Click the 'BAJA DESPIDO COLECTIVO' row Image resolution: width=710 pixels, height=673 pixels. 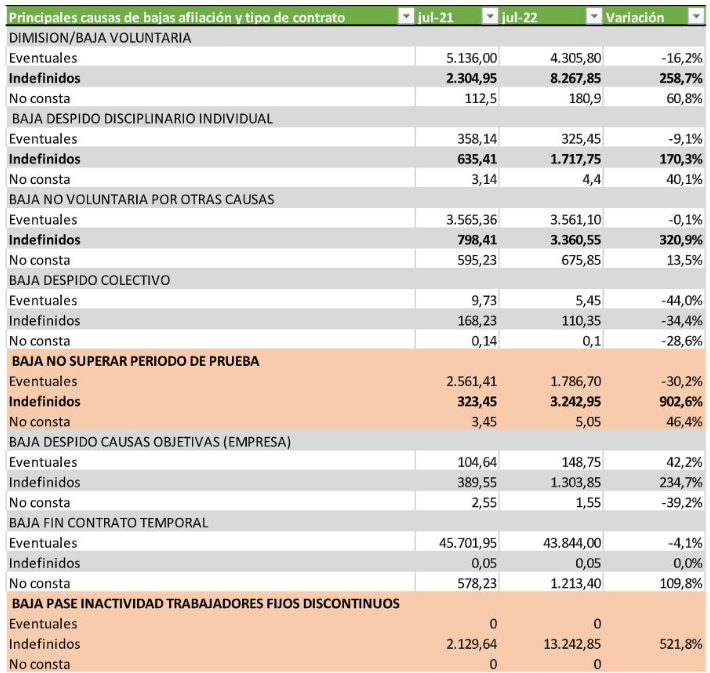point(356,280)
